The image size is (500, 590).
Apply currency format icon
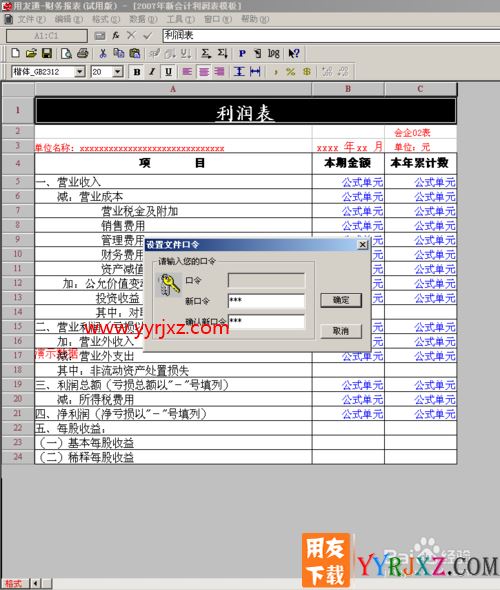click(x=307, y=71)
